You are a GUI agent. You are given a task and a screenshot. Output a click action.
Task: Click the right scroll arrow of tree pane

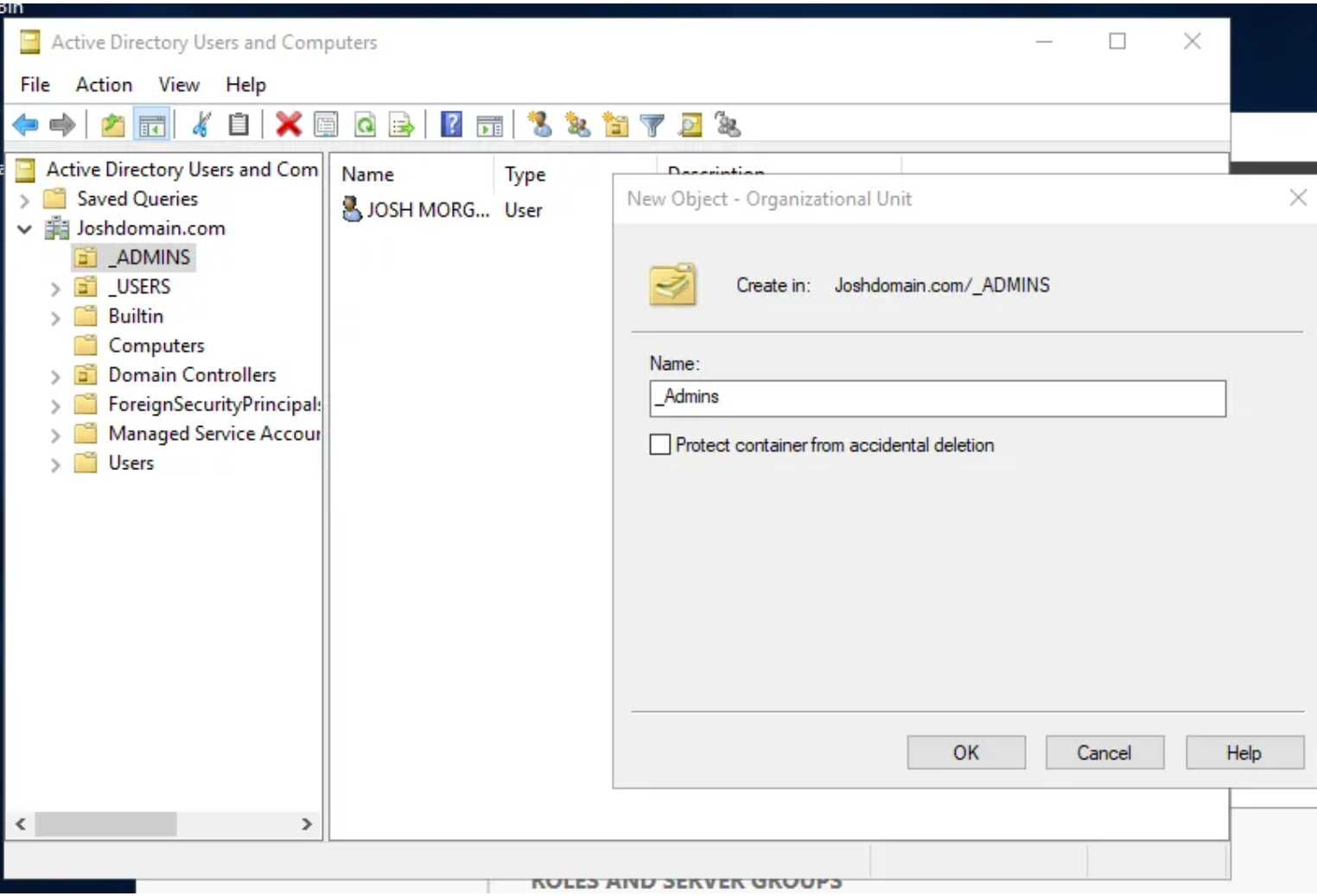click(x=307, y=824)
